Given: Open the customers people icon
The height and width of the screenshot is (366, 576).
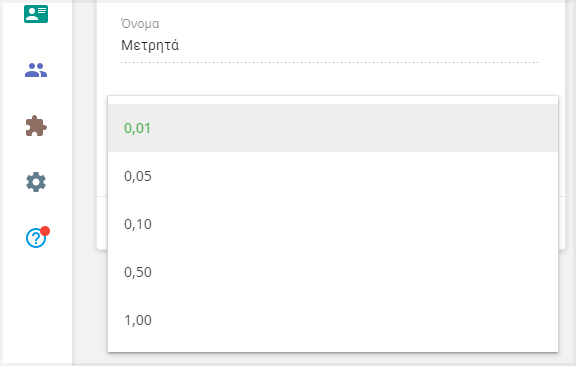Looking at the screenshot, I should (36, 70).
